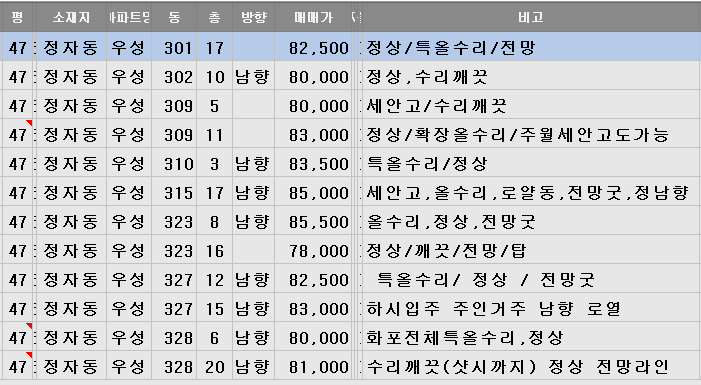Click the 층 column header
This screenshot has height=385, width=701.
[x=214, y=17]
